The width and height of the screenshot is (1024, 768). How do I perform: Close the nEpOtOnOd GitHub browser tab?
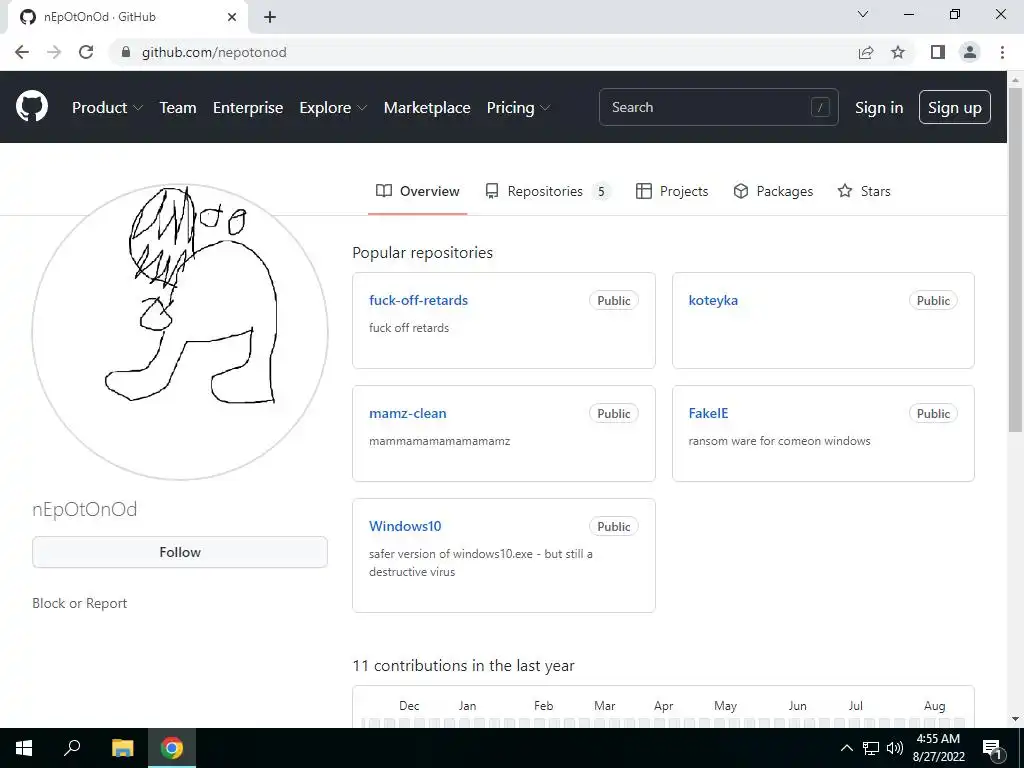[x=232, y=17]
